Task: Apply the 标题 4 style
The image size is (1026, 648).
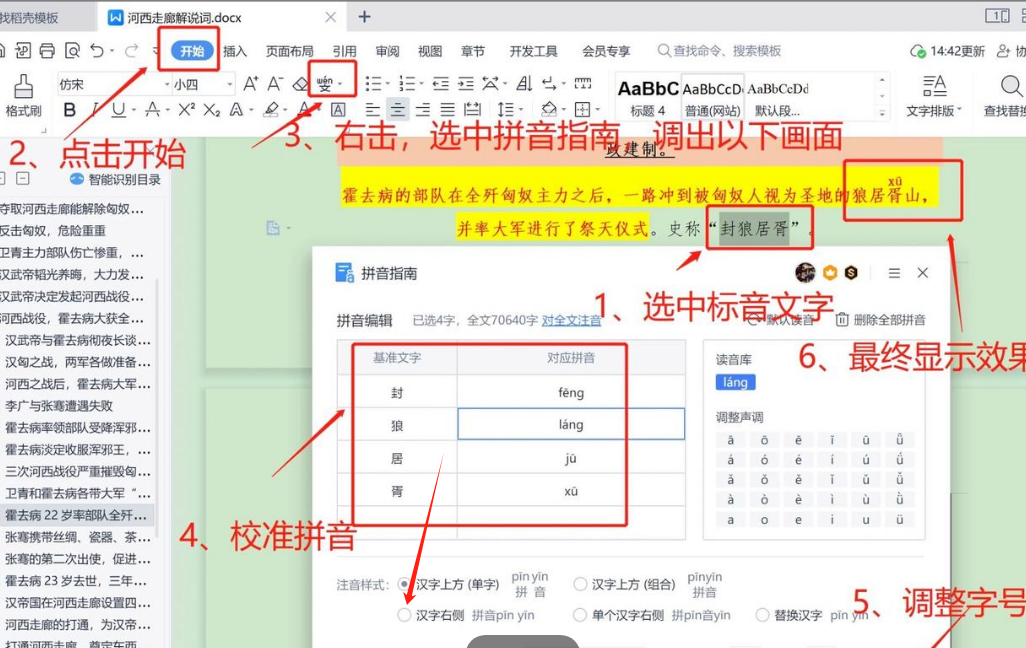Action: click(647, 97)
